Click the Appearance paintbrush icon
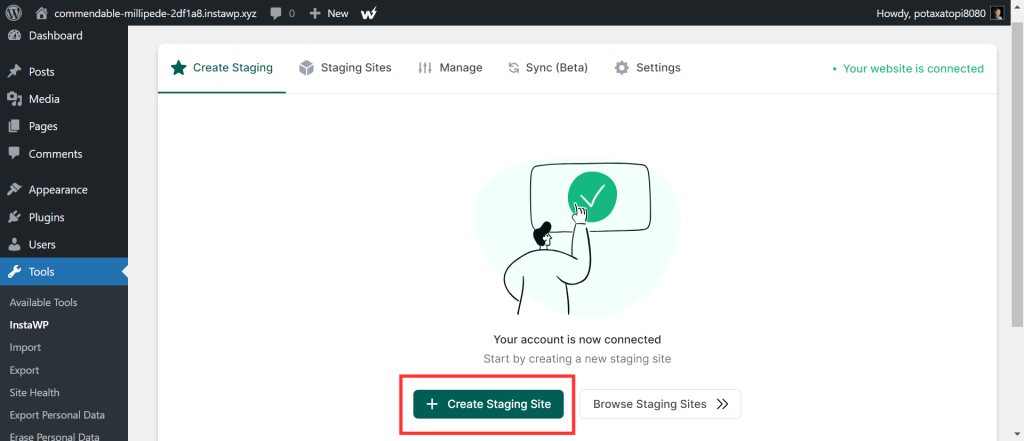 (x=14, y=190)
